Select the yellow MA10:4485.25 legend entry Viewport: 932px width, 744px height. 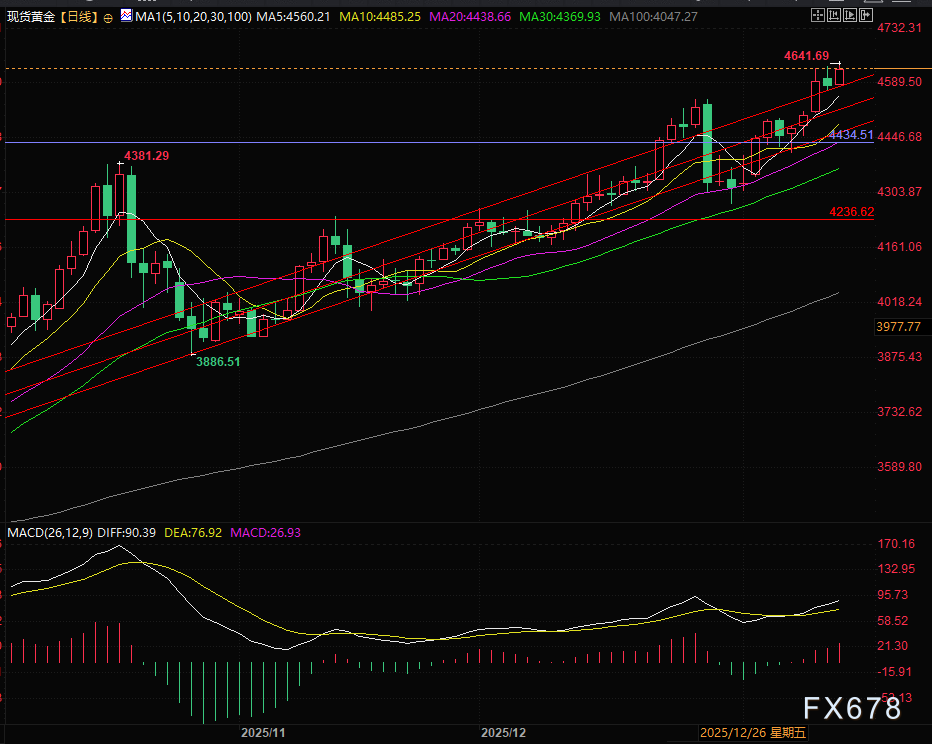click(378, 17)
